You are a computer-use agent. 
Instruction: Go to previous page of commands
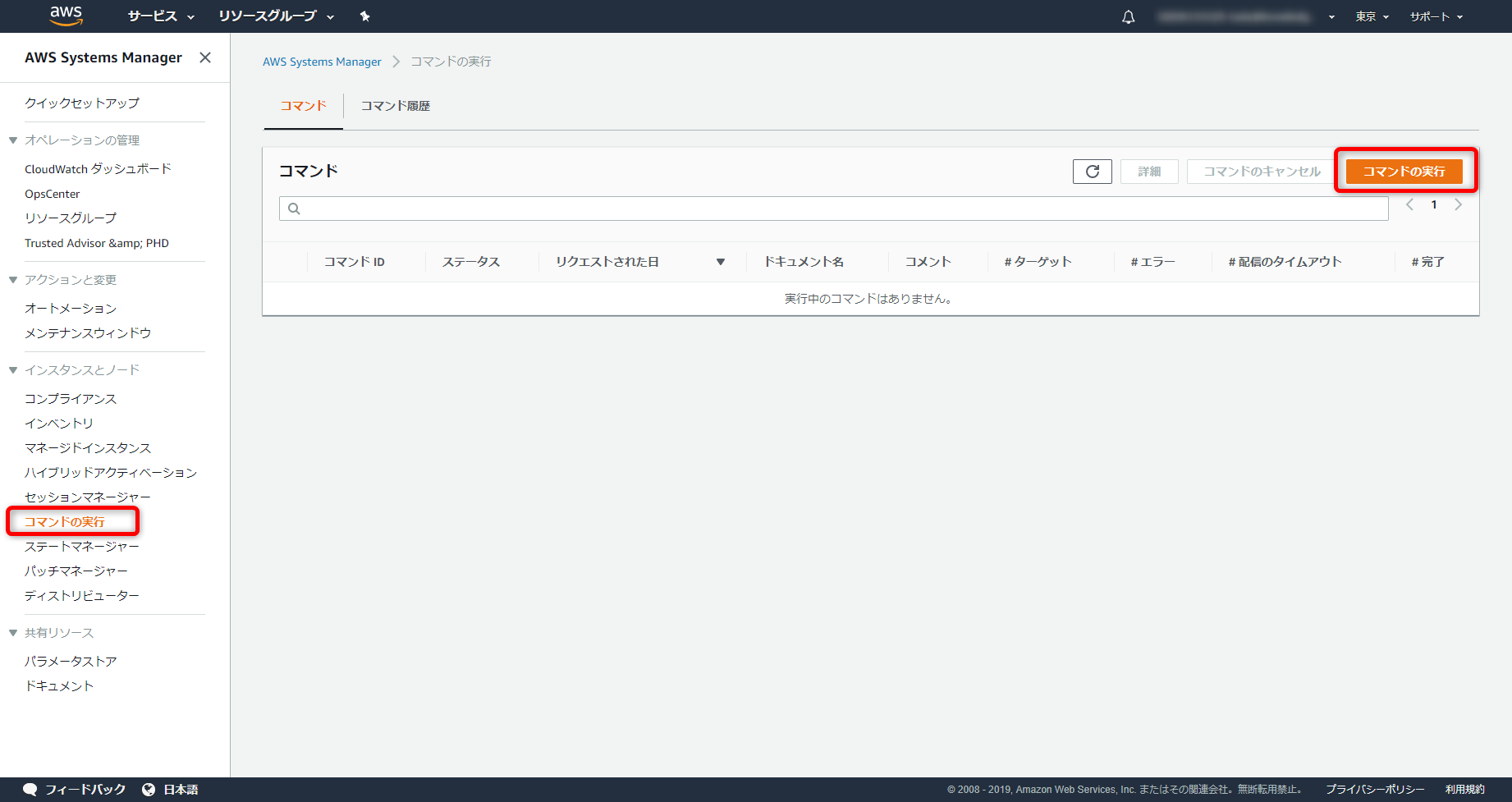tap(1409, 204)
